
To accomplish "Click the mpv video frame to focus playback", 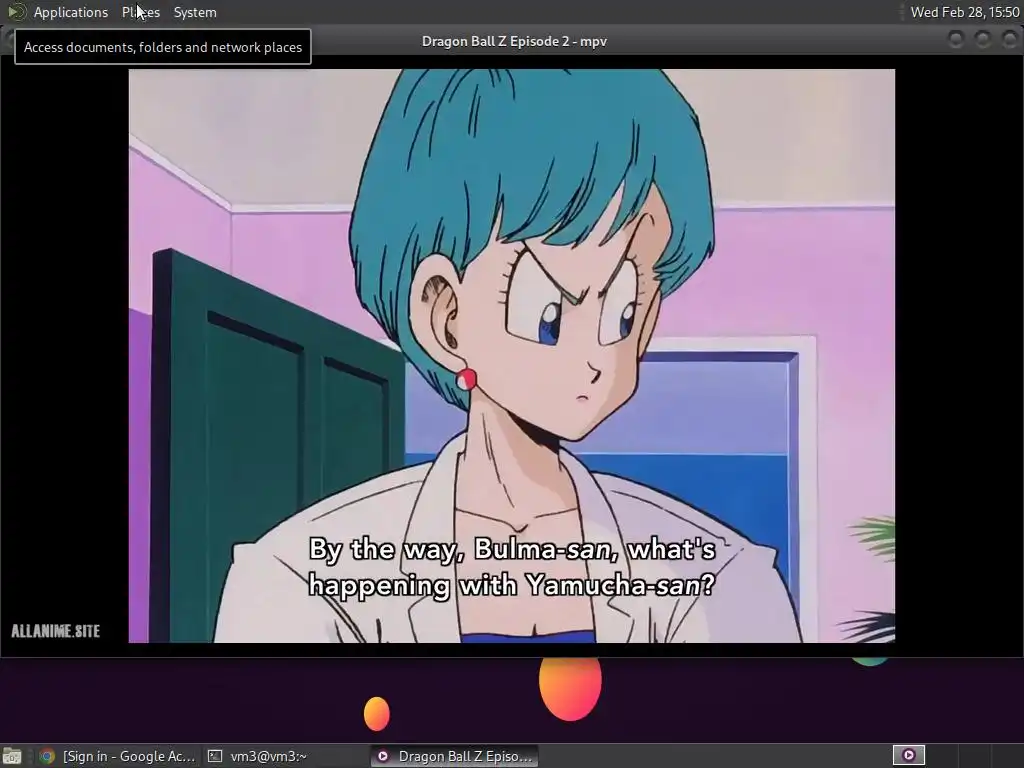I will point(511,356).
